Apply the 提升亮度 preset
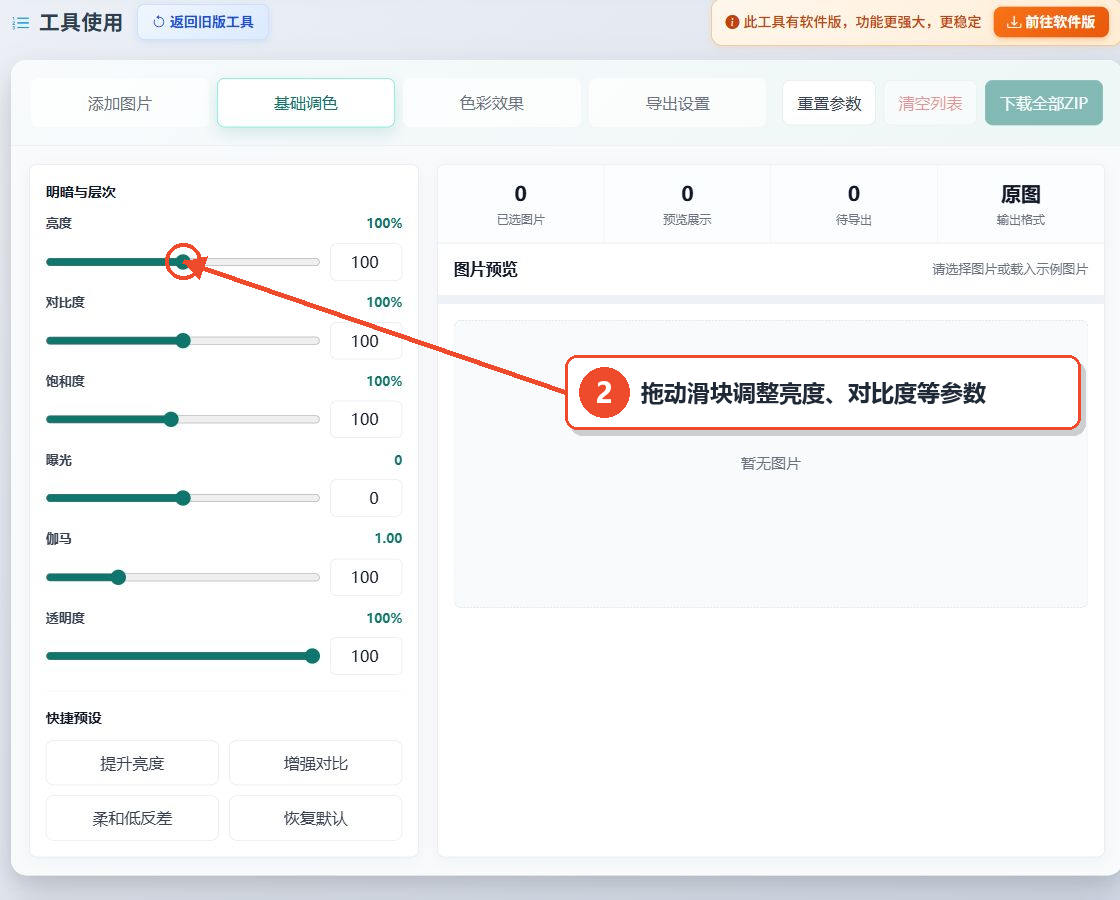The height and width of the screenshot is (900, 1120). click(132, 764)
